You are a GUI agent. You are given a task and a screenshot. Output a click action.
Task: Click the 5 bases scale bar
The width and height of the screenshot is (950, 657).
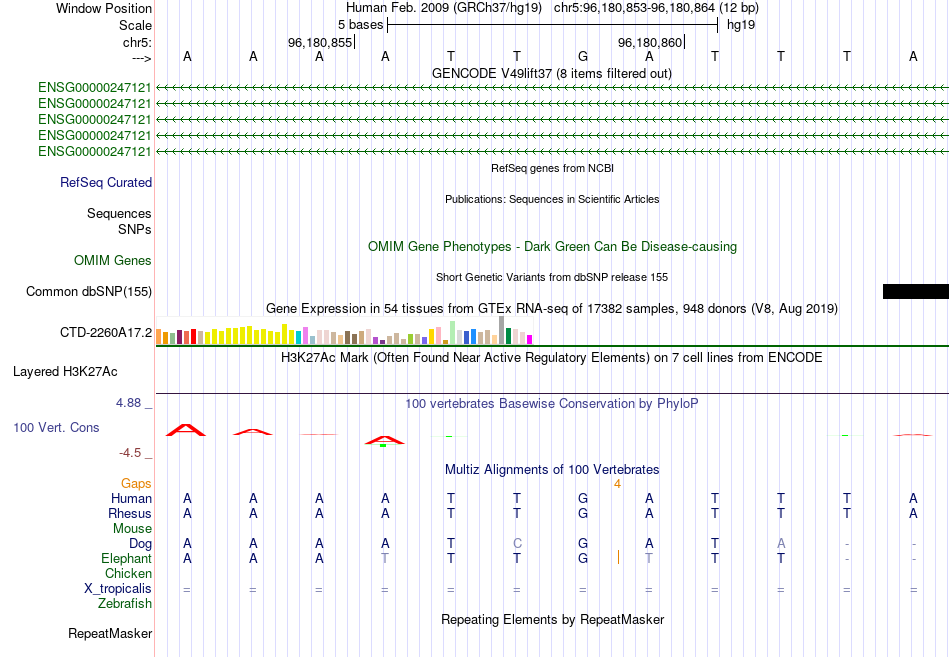tap(552, 25)
